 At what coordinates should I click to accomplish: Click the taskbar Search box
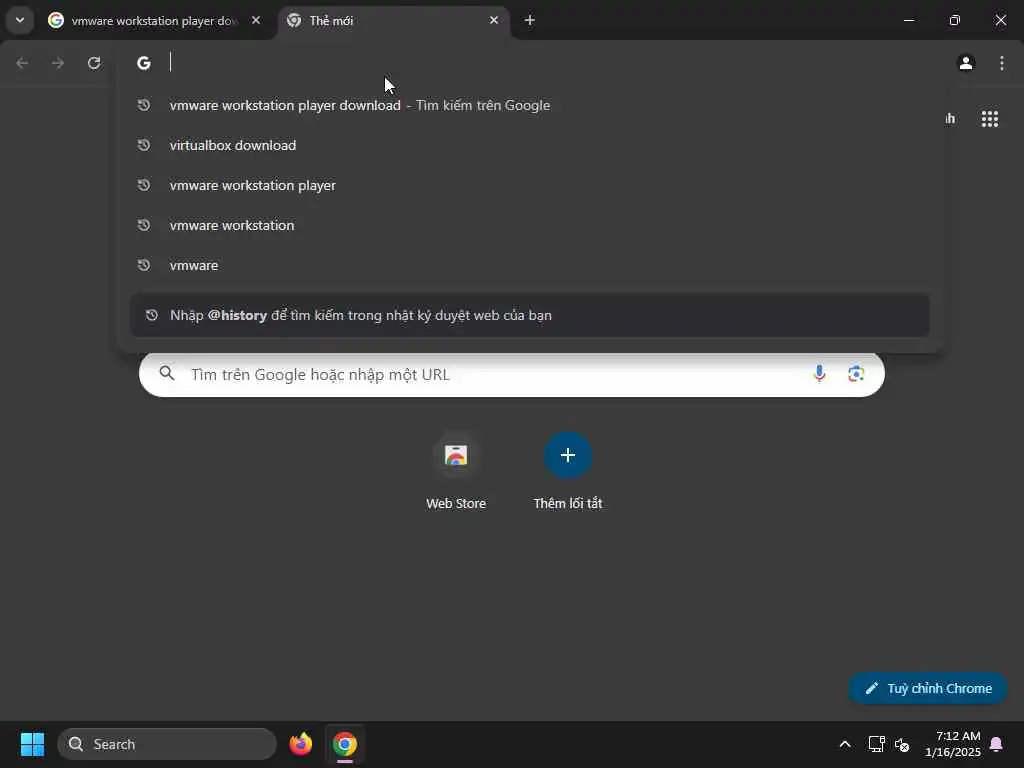pos(167,744)
